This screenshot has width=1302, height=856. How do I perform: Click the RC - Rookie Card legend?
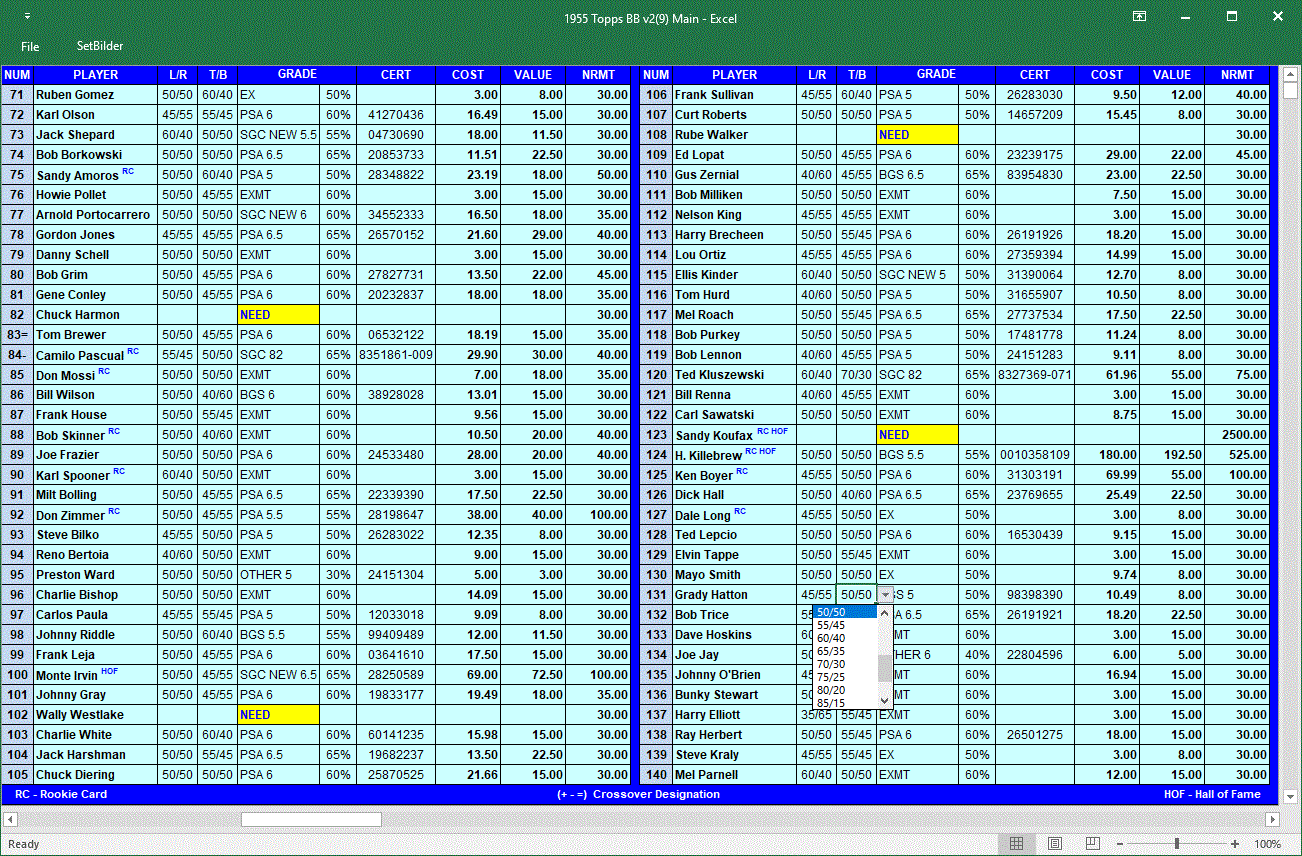[x=61, y=794]
